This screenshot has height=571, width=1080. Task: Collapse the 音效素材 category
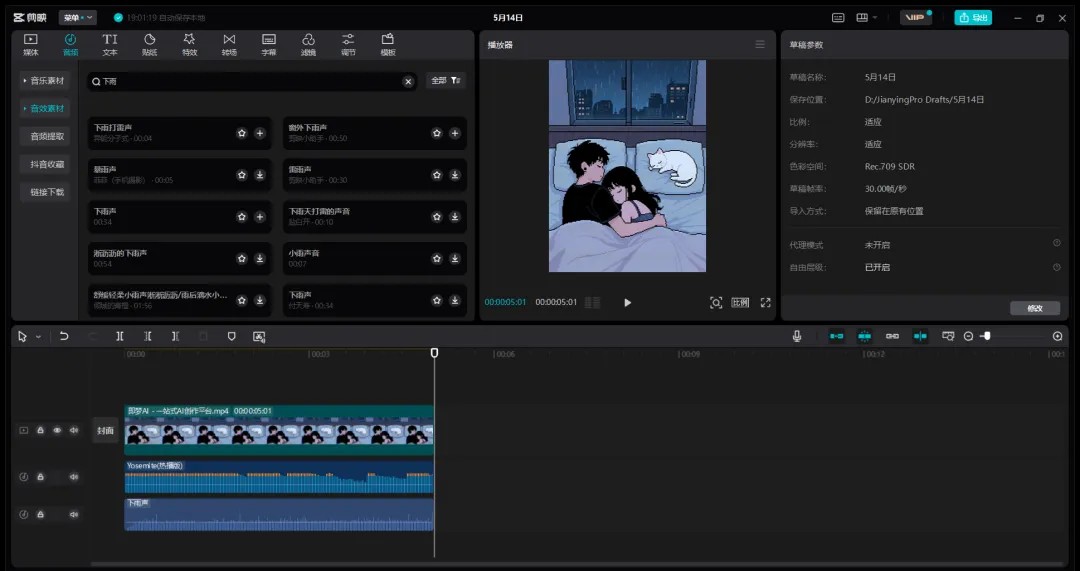click(45, 108)
